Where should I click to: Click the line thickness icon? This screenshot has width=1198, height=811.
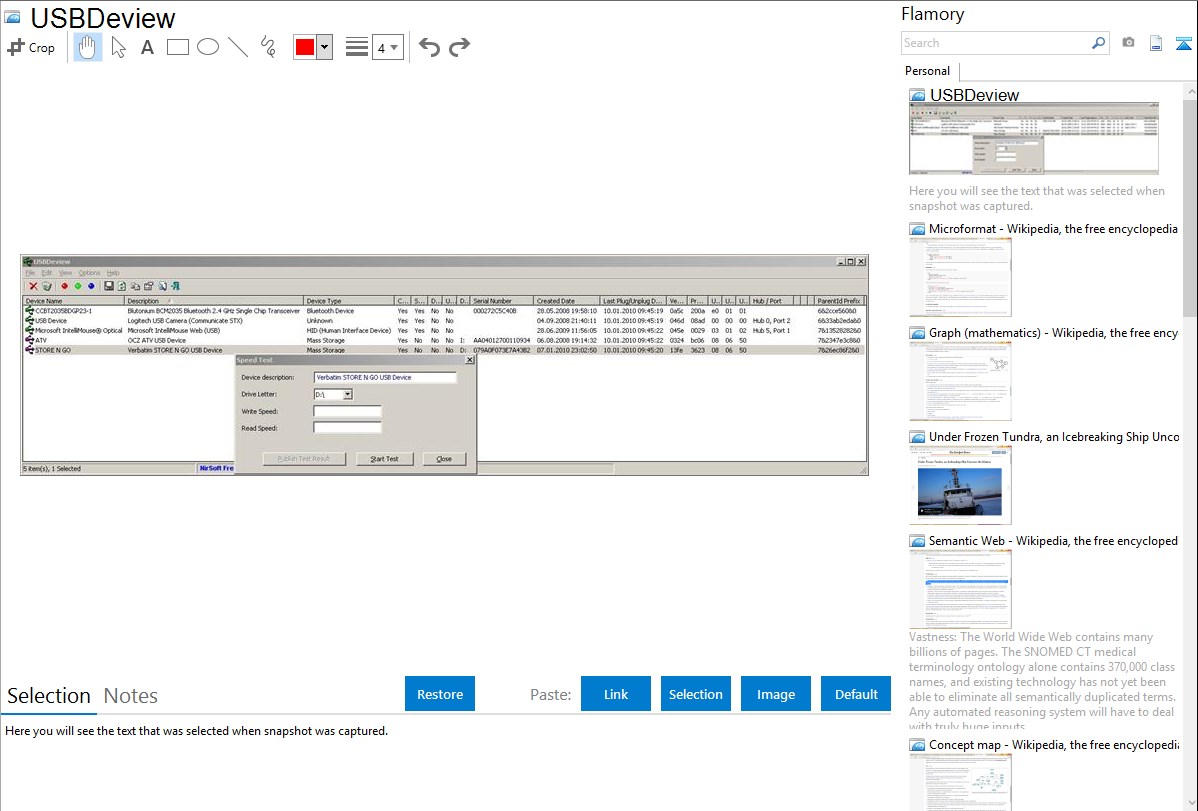point(357,47)
